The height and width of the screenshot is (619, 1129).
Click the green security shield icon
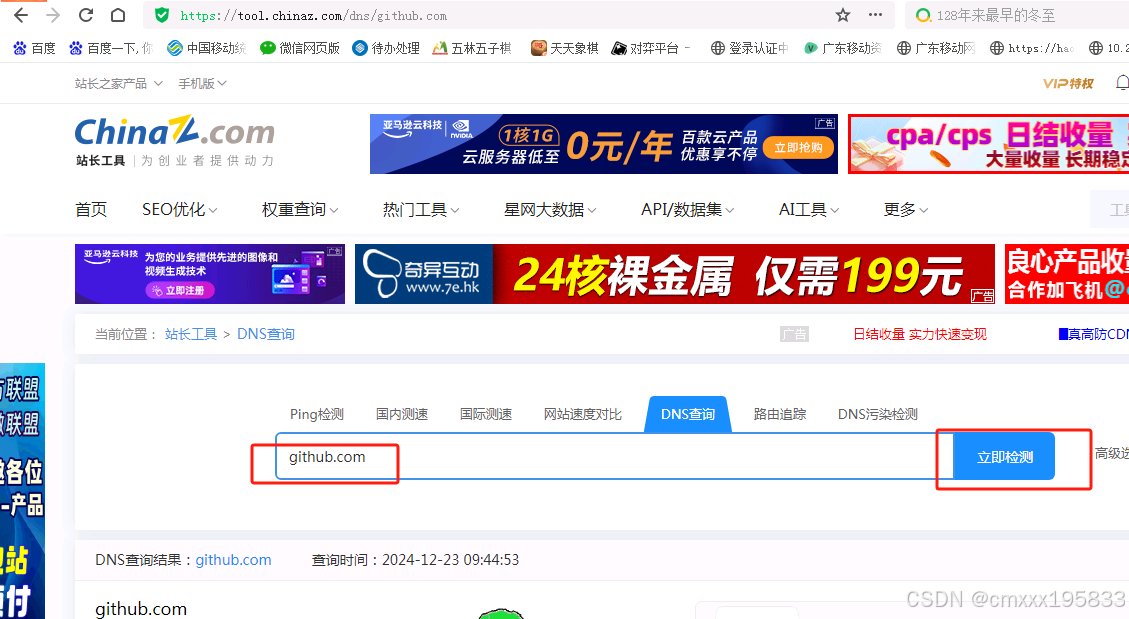pos(162,15)
